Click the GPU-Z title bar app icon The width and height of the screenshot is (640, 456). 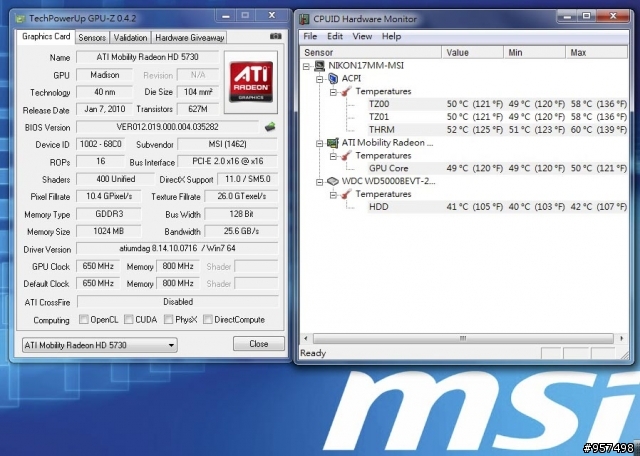(x=20, y=19)
